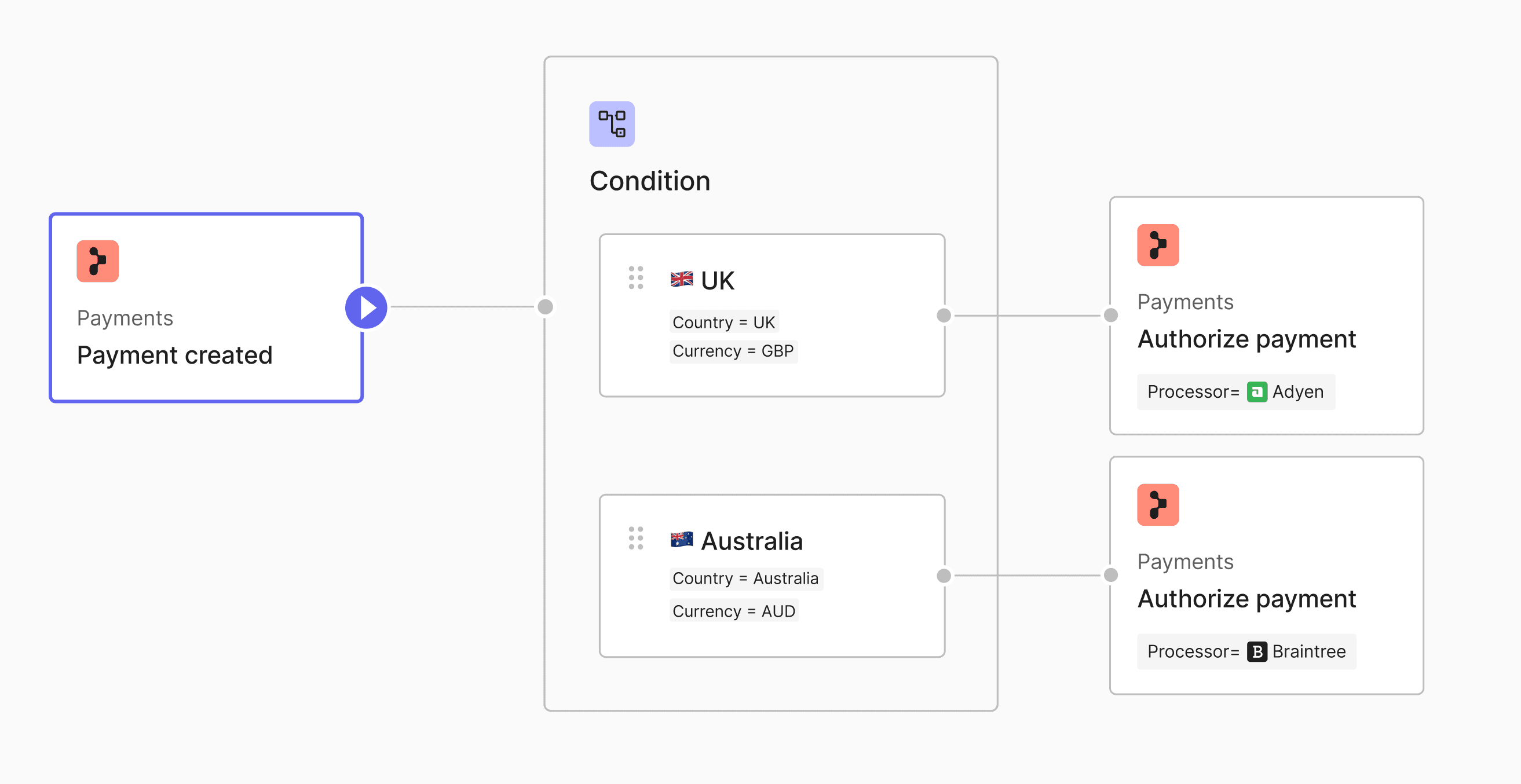Image resolution: width=1521 pixels, height=784 pixels.
Task: Click the Condition block's input connector dot
Action: pos(546,307)
